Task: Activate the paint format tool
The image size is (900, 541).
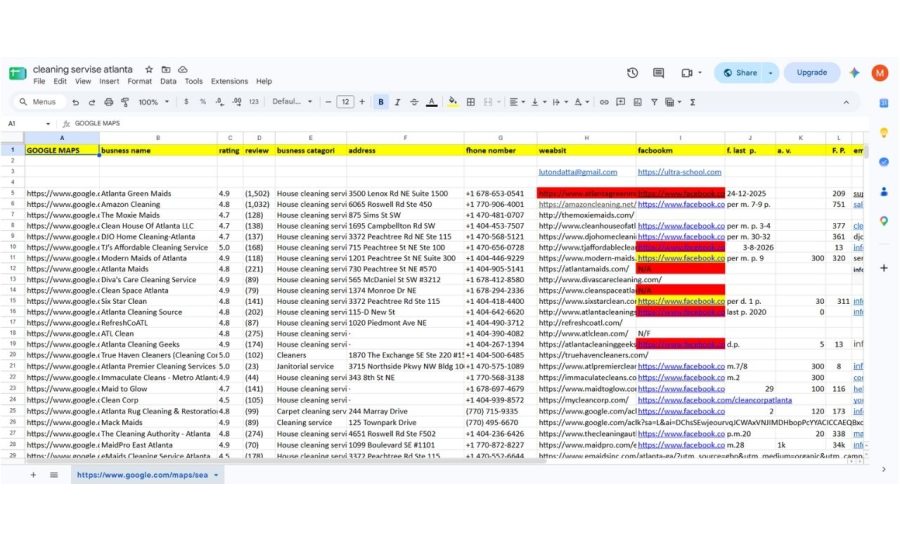Action: [x=125, y=102]
